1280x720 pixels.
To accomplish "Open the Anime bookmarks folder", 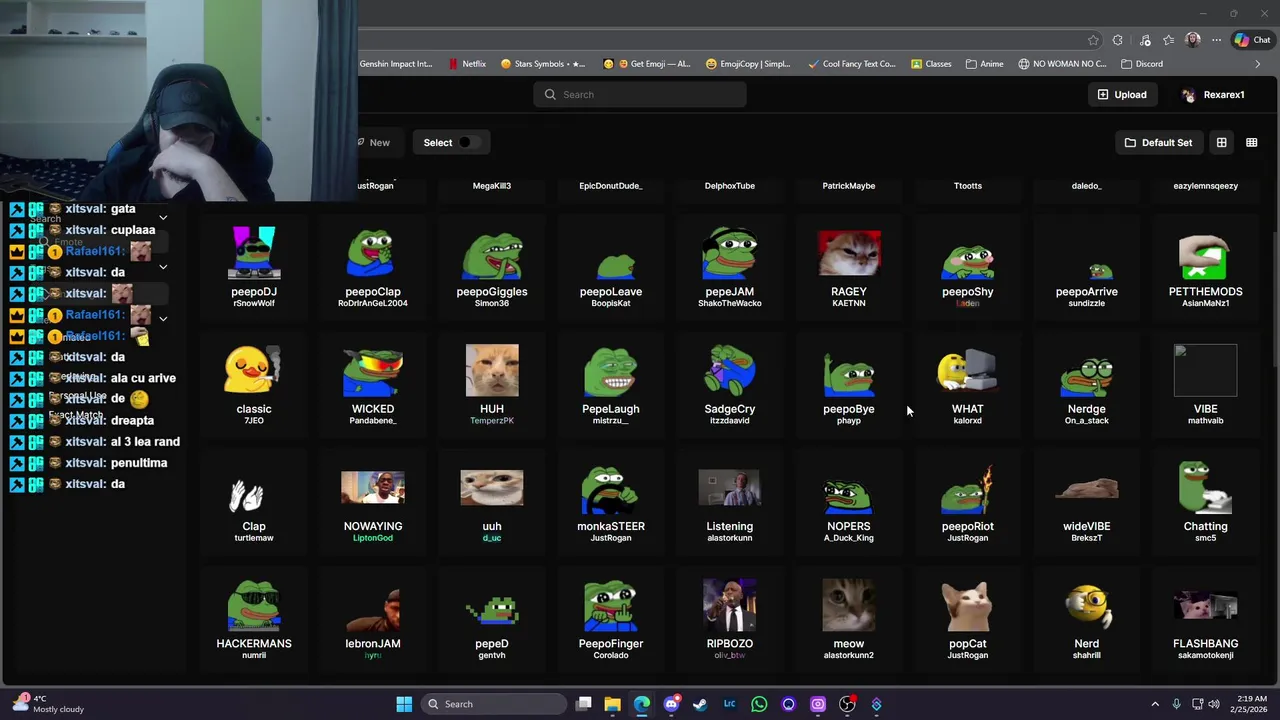I will click(x=985, y=64).
